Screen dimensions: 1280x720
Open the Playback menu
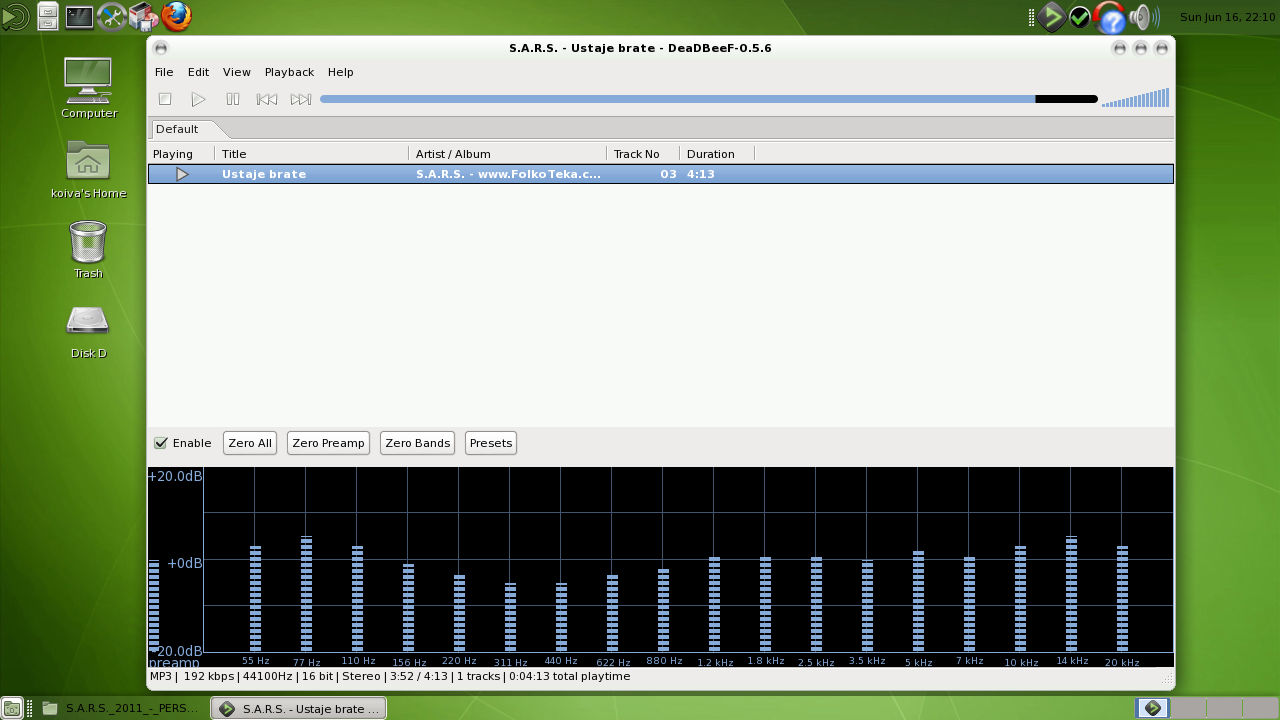click(x=289, y=72)
